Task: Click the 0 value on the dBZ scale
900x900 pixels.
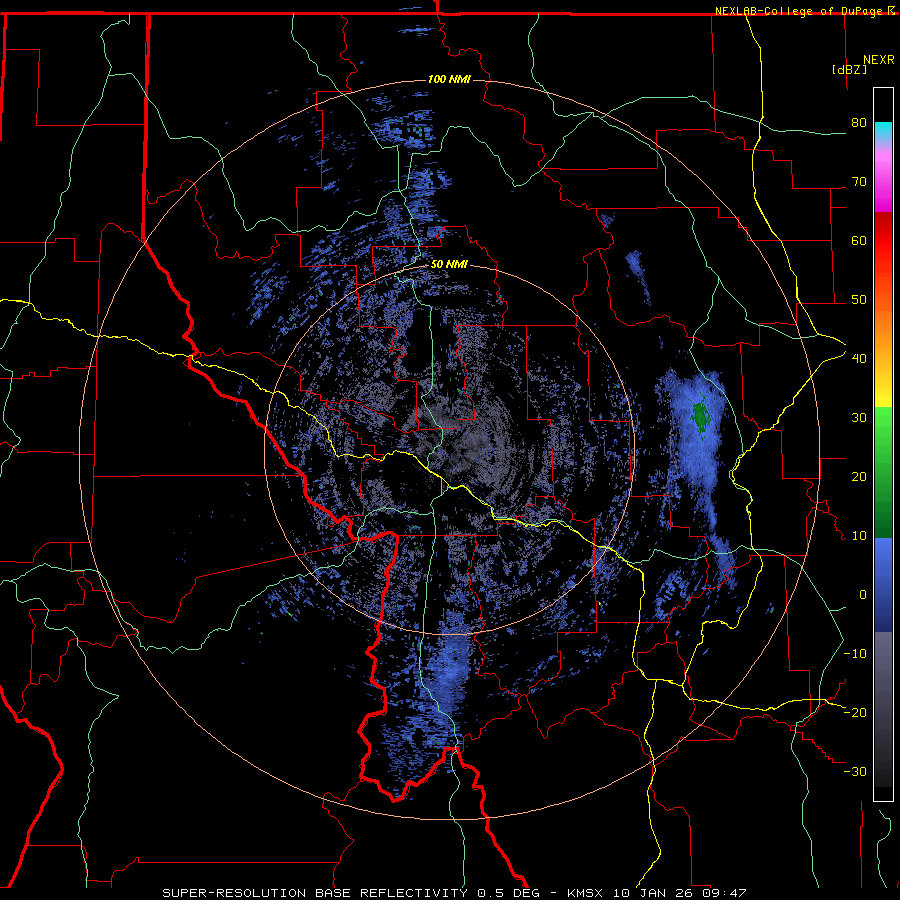Action: 862,595
